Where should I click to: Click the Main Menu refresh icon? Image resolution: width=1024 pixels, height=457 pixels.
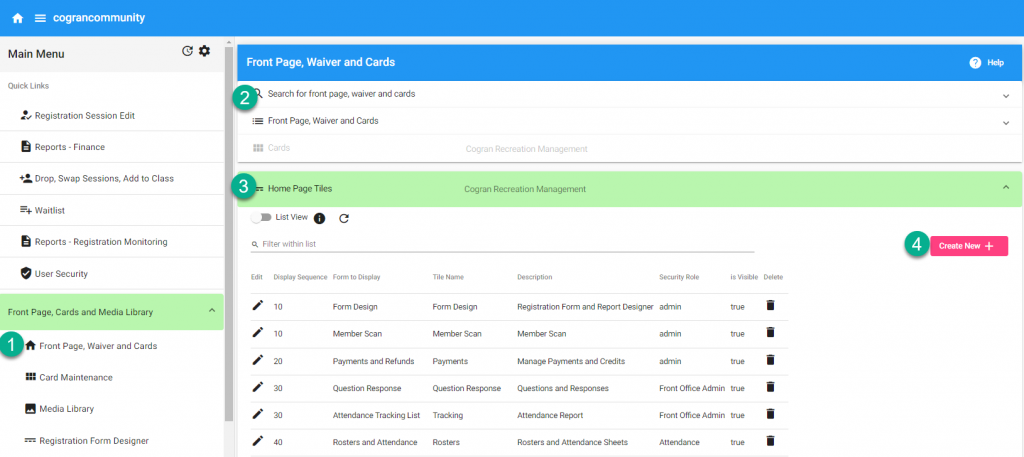pos(187,51)
